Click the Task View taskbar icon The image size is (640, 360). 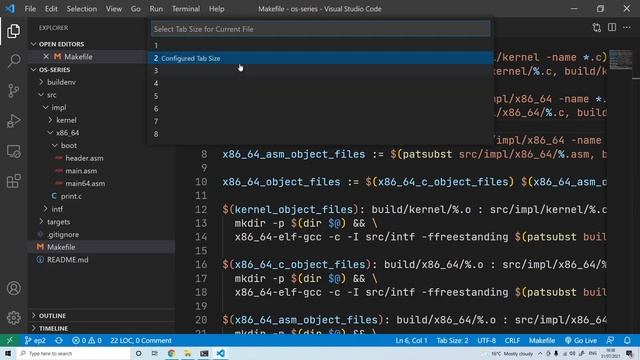tap(155, 353)
